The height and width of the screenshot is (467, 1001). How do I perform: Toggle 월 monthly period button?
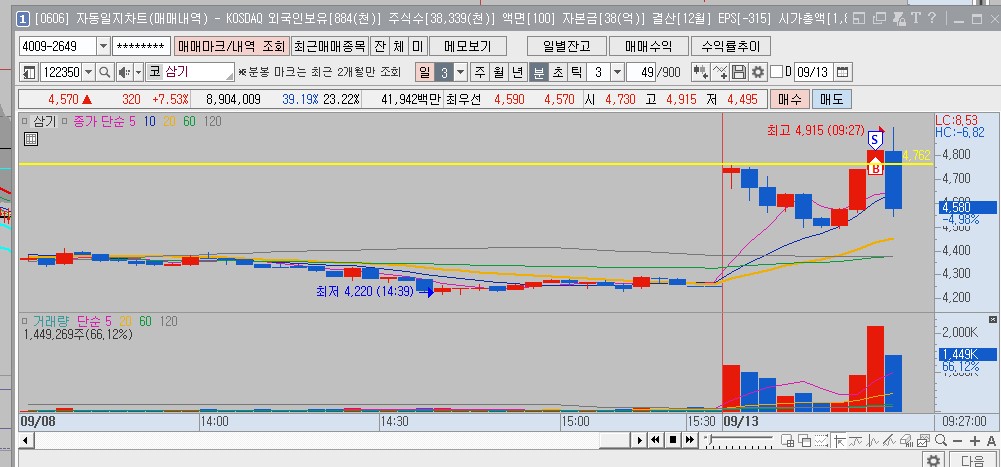(498, 72)
